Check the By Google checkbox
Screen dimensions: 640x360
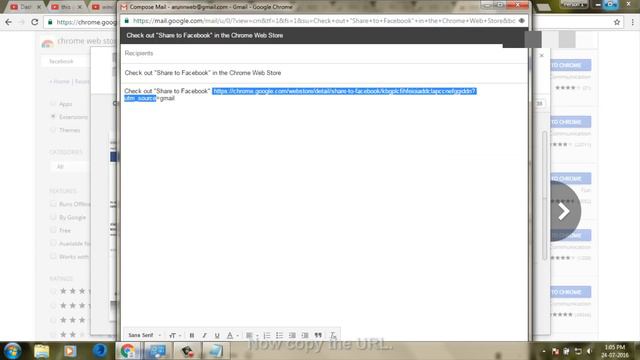tap(53, 217)
